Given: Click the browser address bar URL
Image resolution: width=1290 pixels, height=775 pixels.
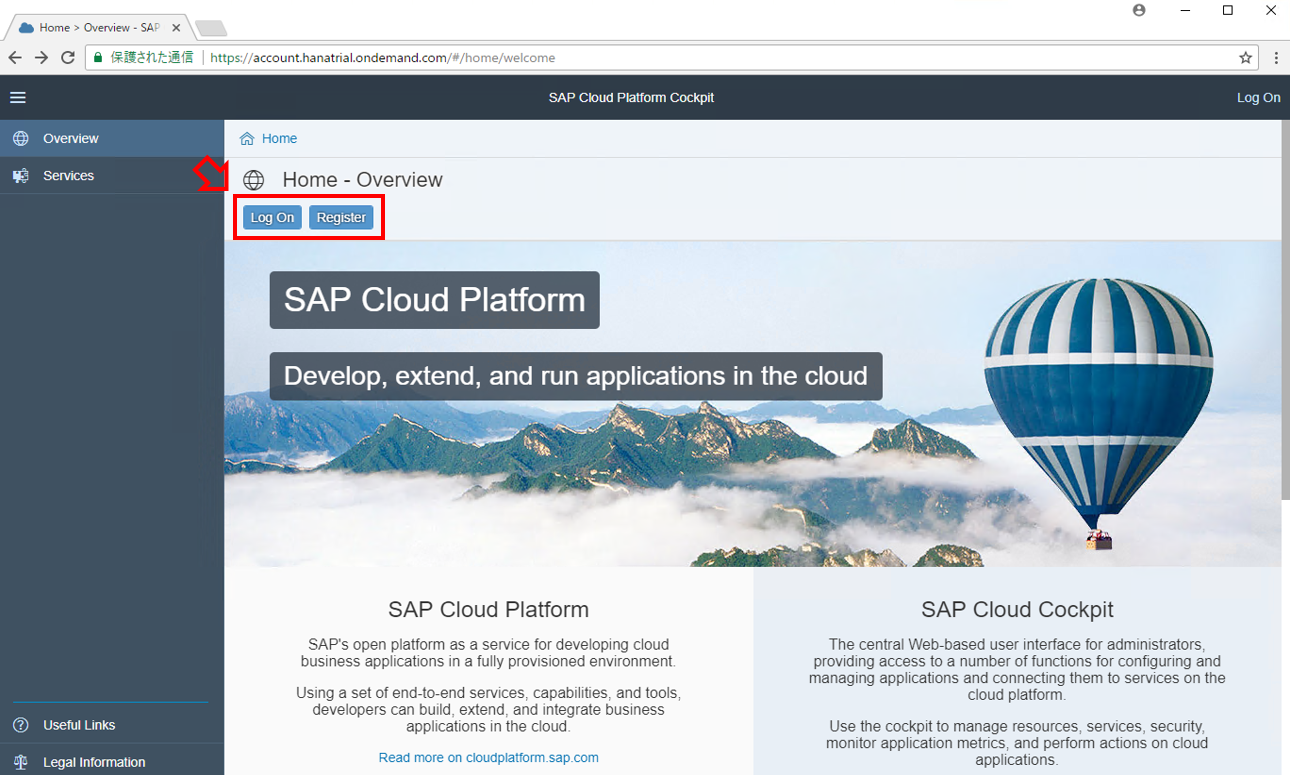Looking at the screenshot, I should (x=383, y=58).
